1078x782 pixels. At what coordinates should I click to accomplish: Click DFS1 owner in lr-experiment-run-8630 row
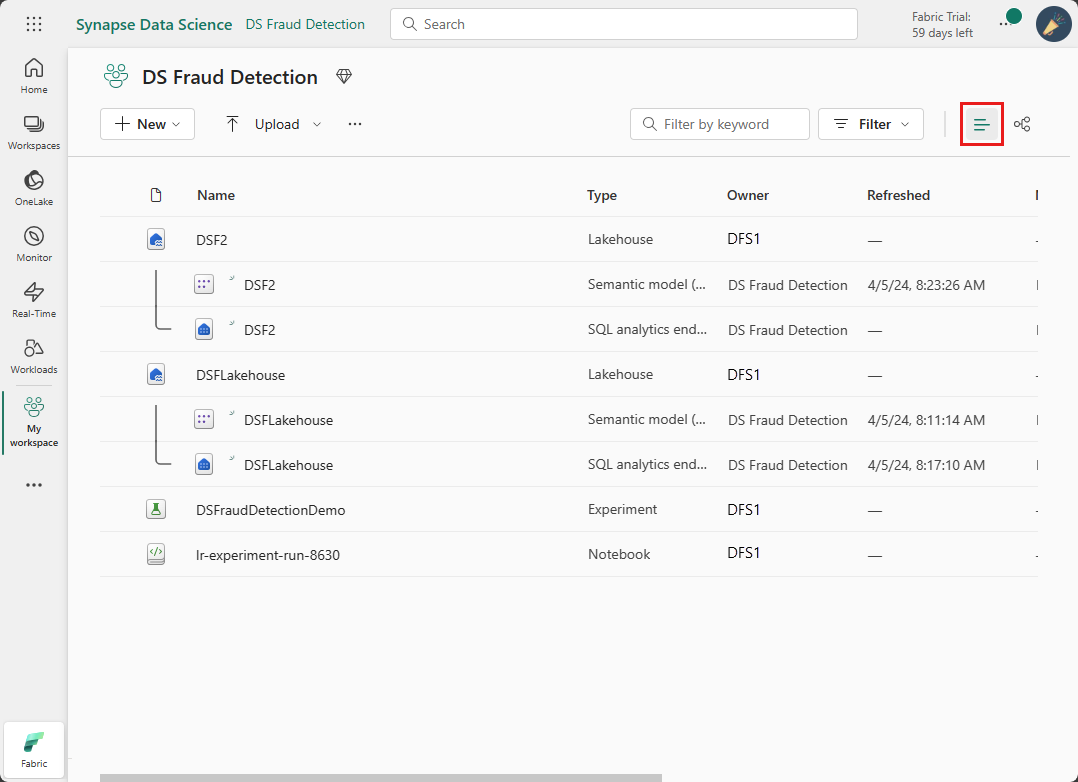743,553
